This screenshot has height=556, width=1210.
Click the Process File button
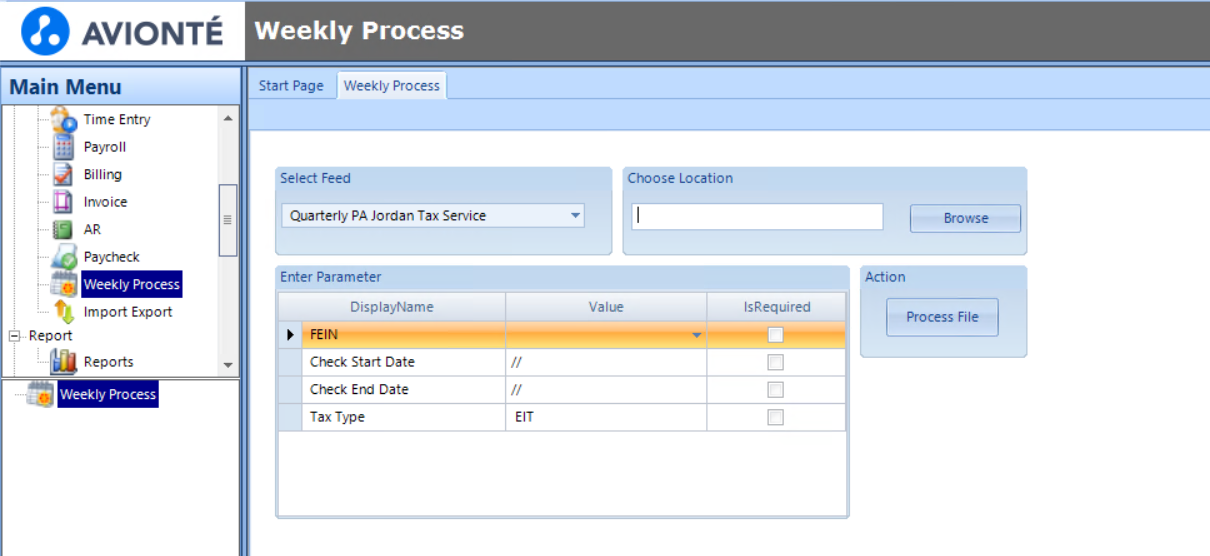(942, 317)
